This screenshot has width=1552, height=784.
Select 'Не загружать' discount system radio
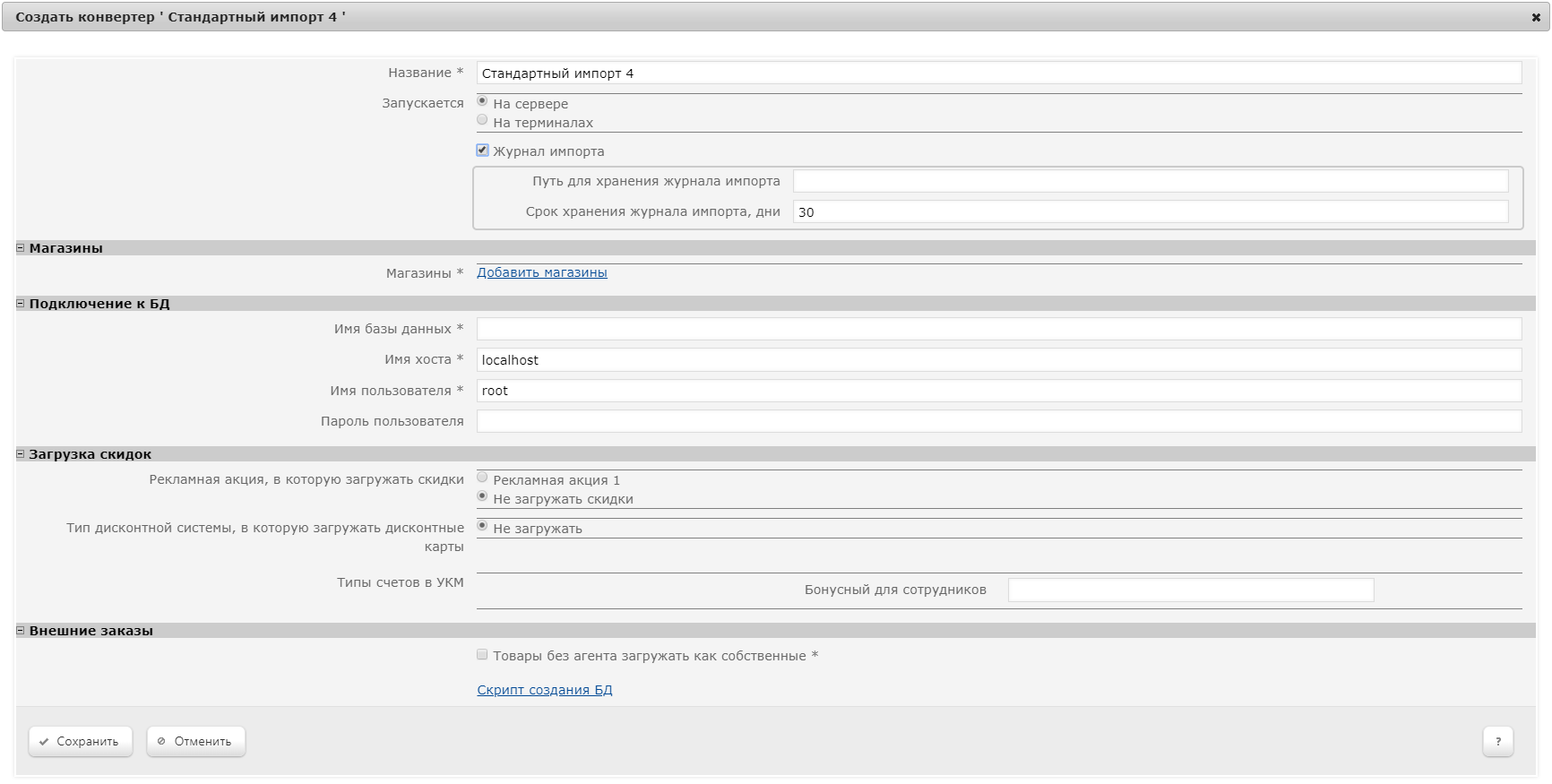[482, 526]
